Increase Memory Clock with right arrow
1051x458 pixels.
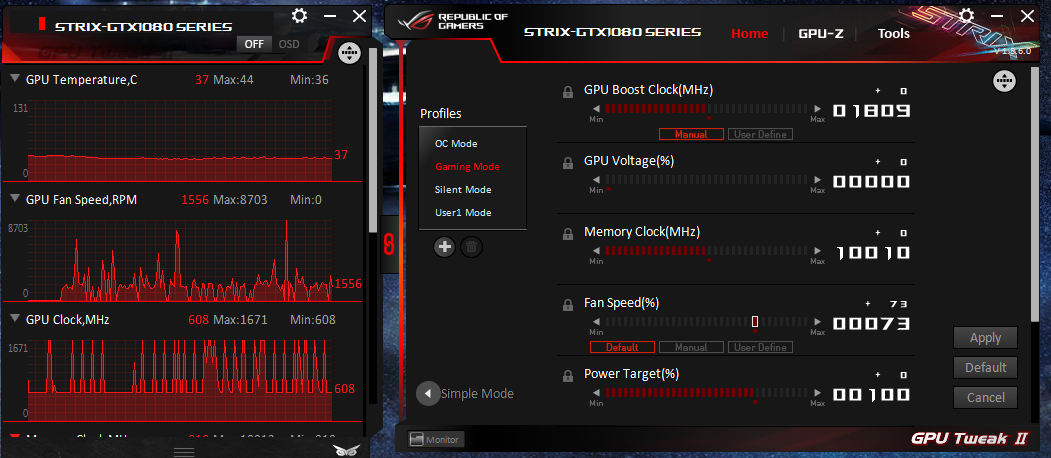click(817, 251)
